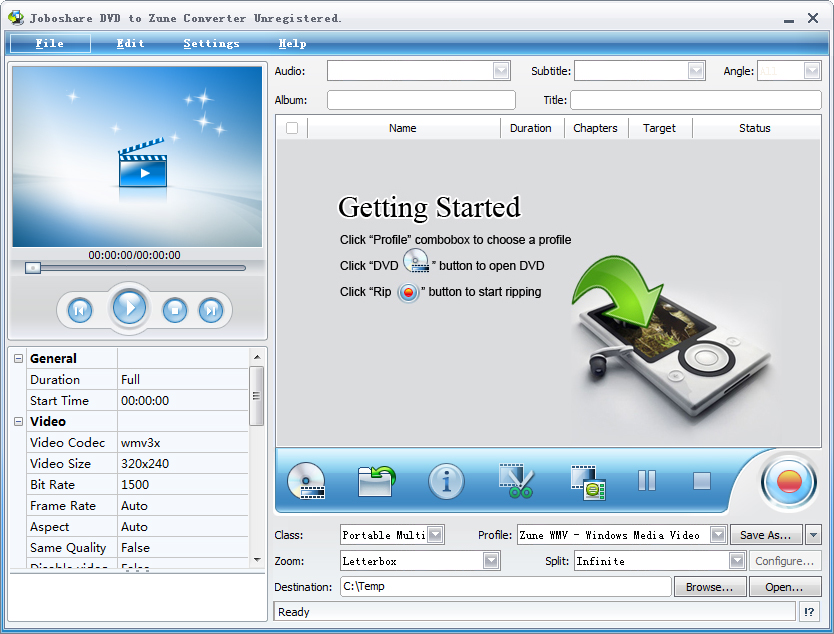Click the film with disc toolbar icon
The image size is (834, 634).
tap(588, 482)
